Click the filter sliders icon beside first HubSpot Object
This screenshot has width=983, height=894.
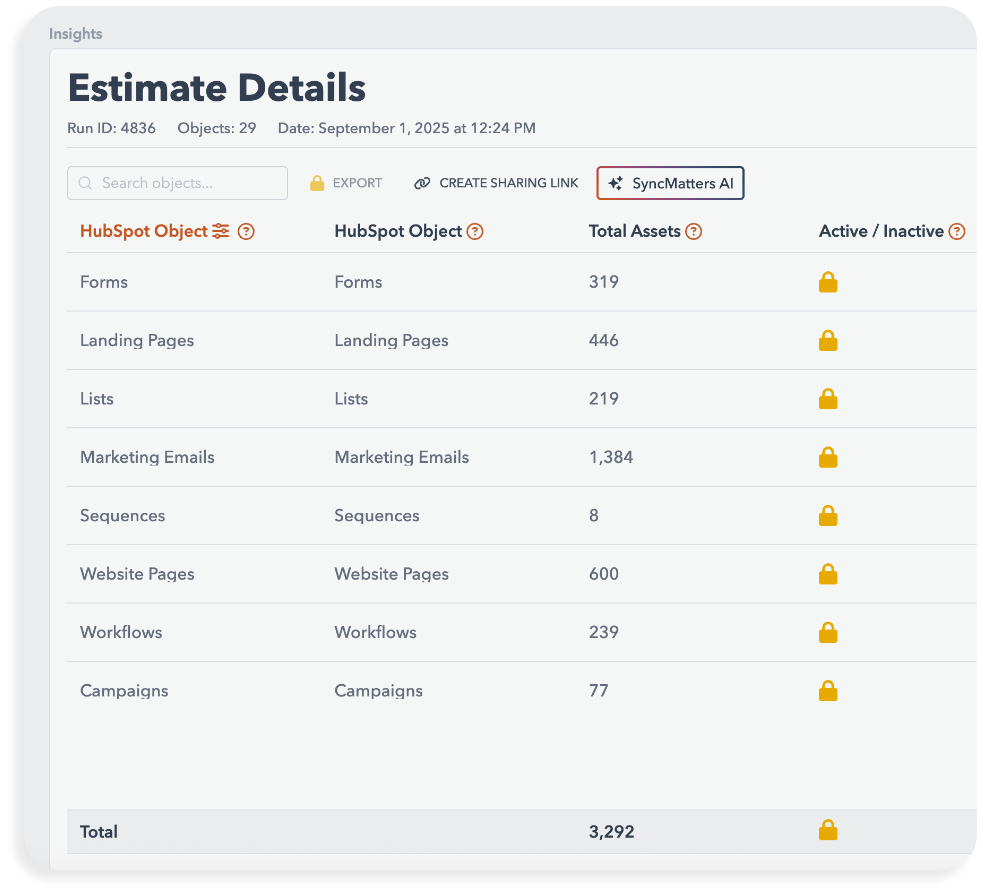tap(221, 231)
